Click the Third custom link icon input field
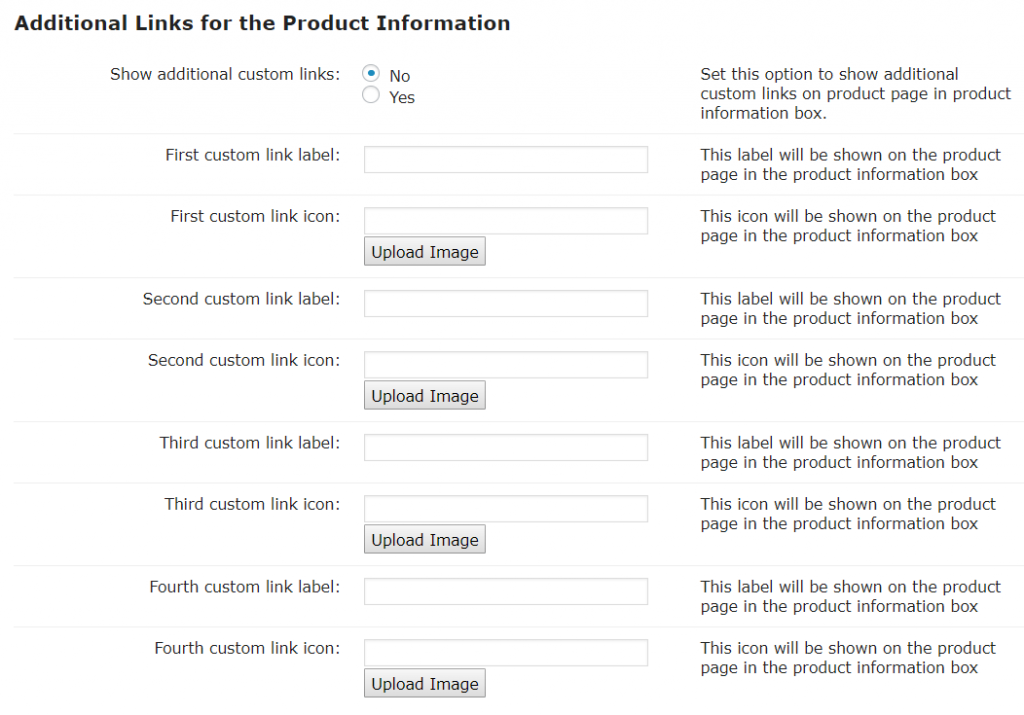The height and width of the screenshot is (715, 1024). pos(505,508)
